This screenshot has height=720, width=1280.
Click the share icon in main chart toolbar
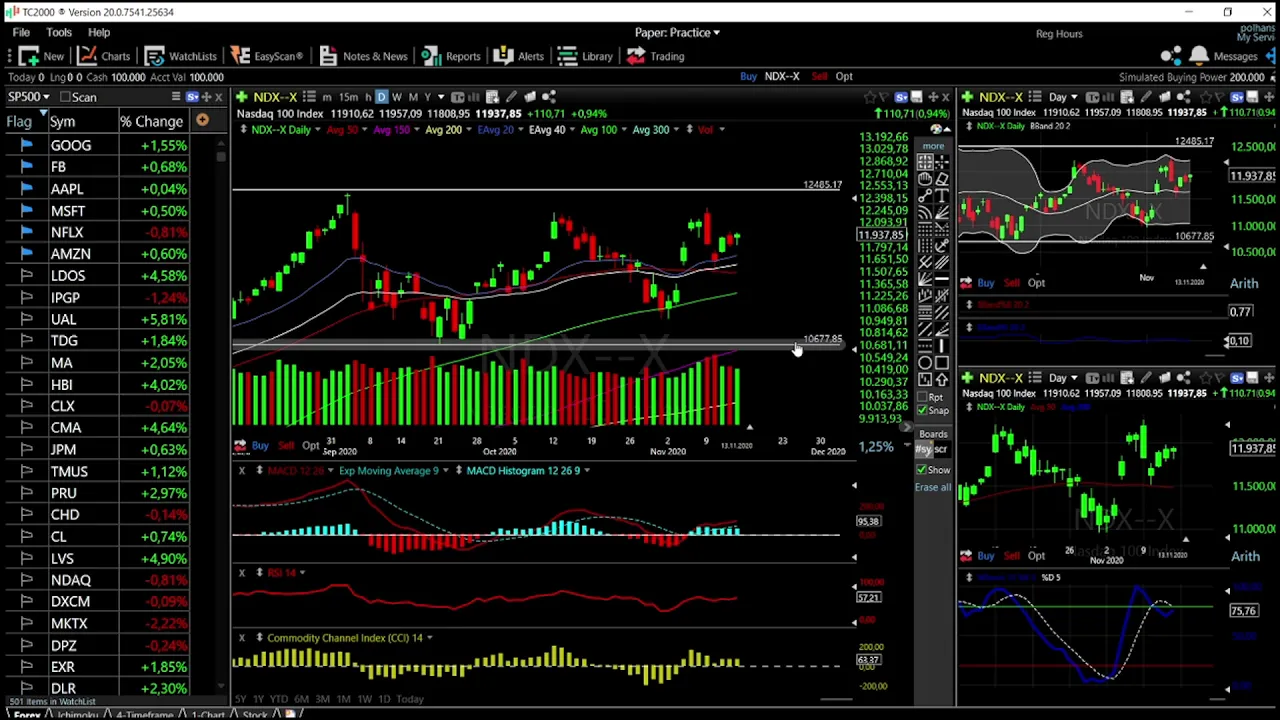click(x=549, y=97)
